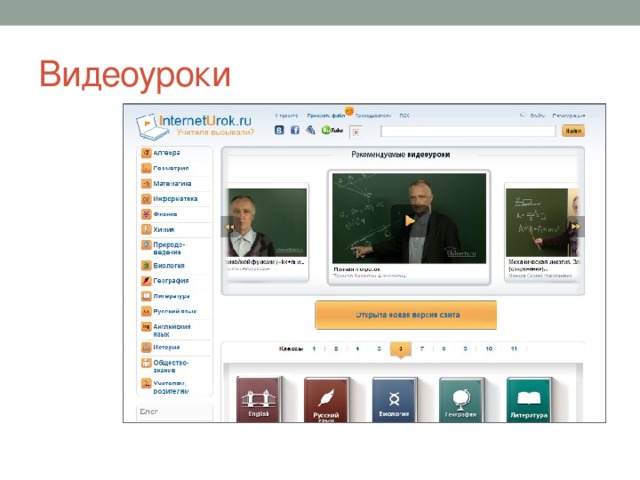The image size is (640, 480).
Task: Select class 1 tab
Action: tap(314, 349)
